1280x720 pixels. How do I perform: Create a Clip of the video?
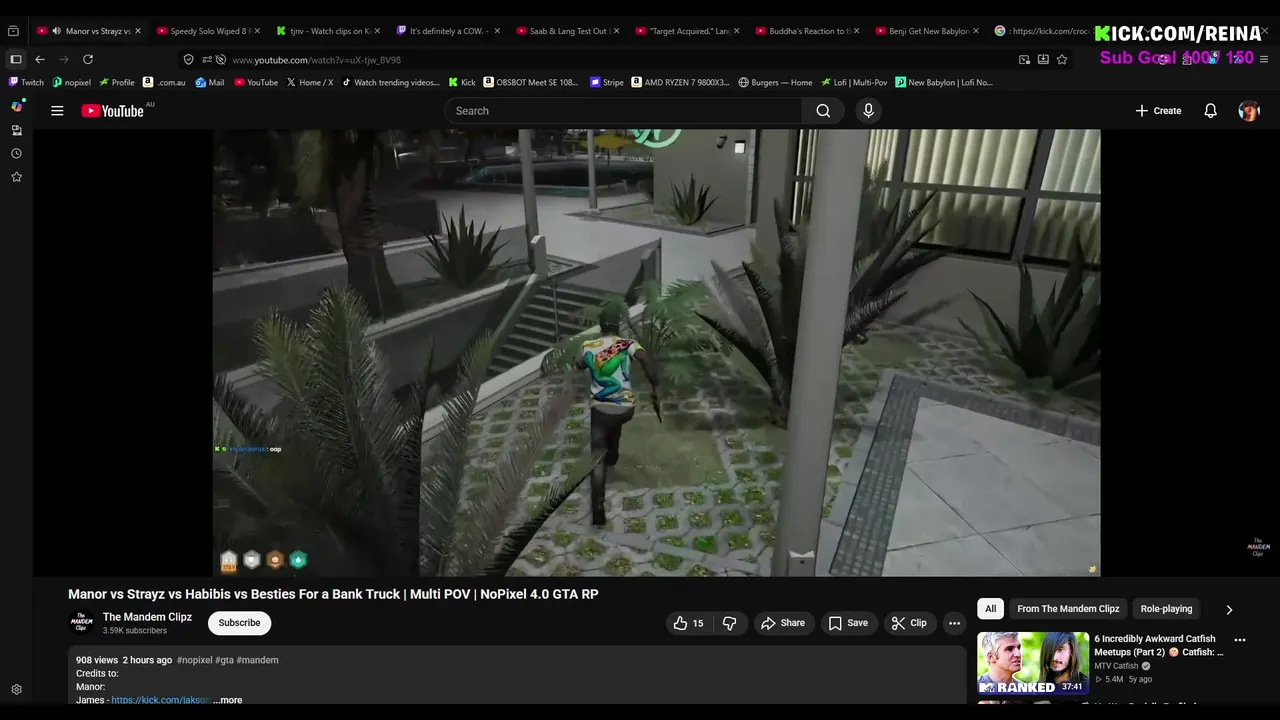tap(909, 623)
